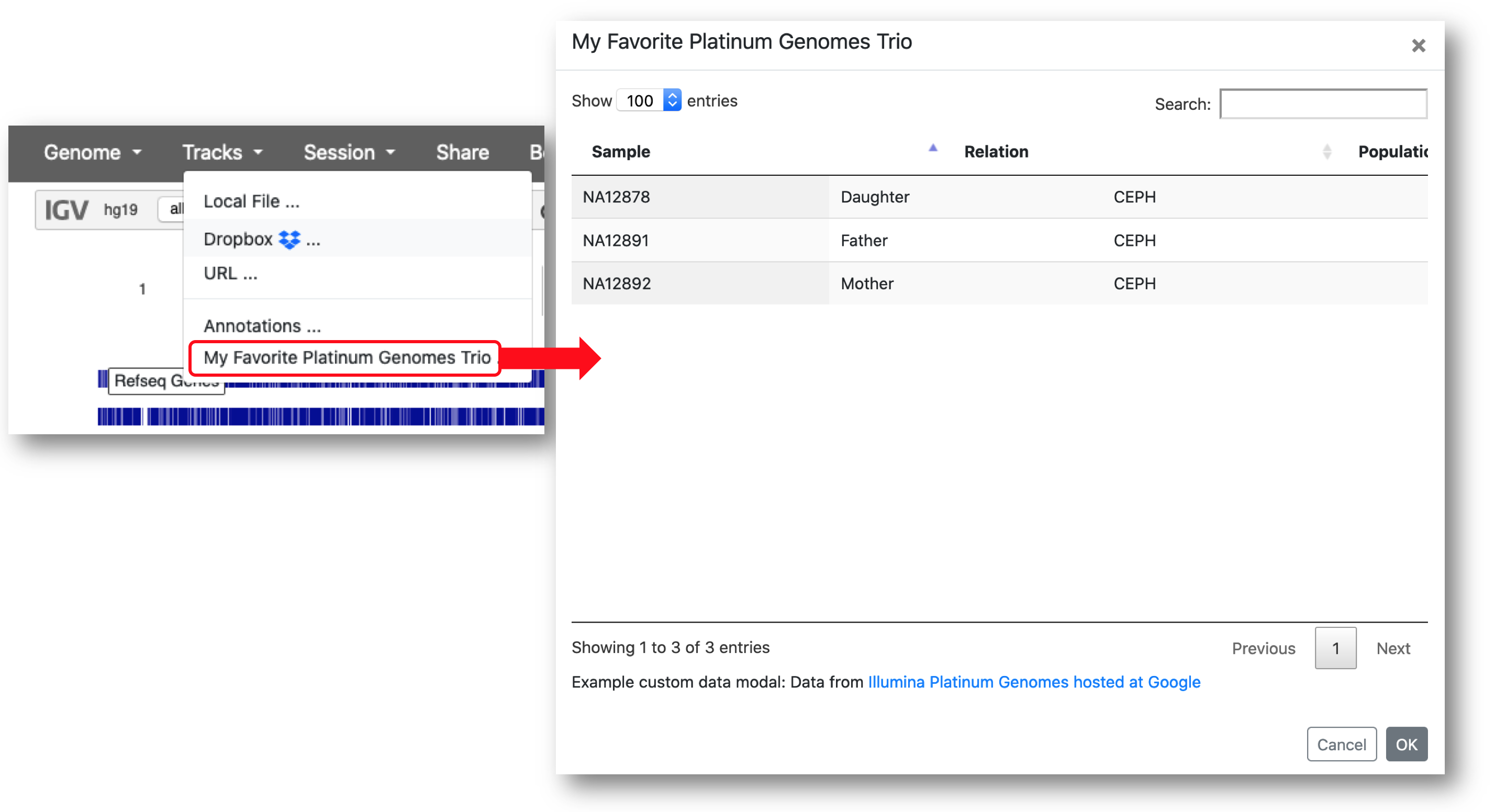Image resolution: width=1495 pixels, height=812 pixels.
Task: Open the Genome dropdown menu
Action: tap(92, 153)
